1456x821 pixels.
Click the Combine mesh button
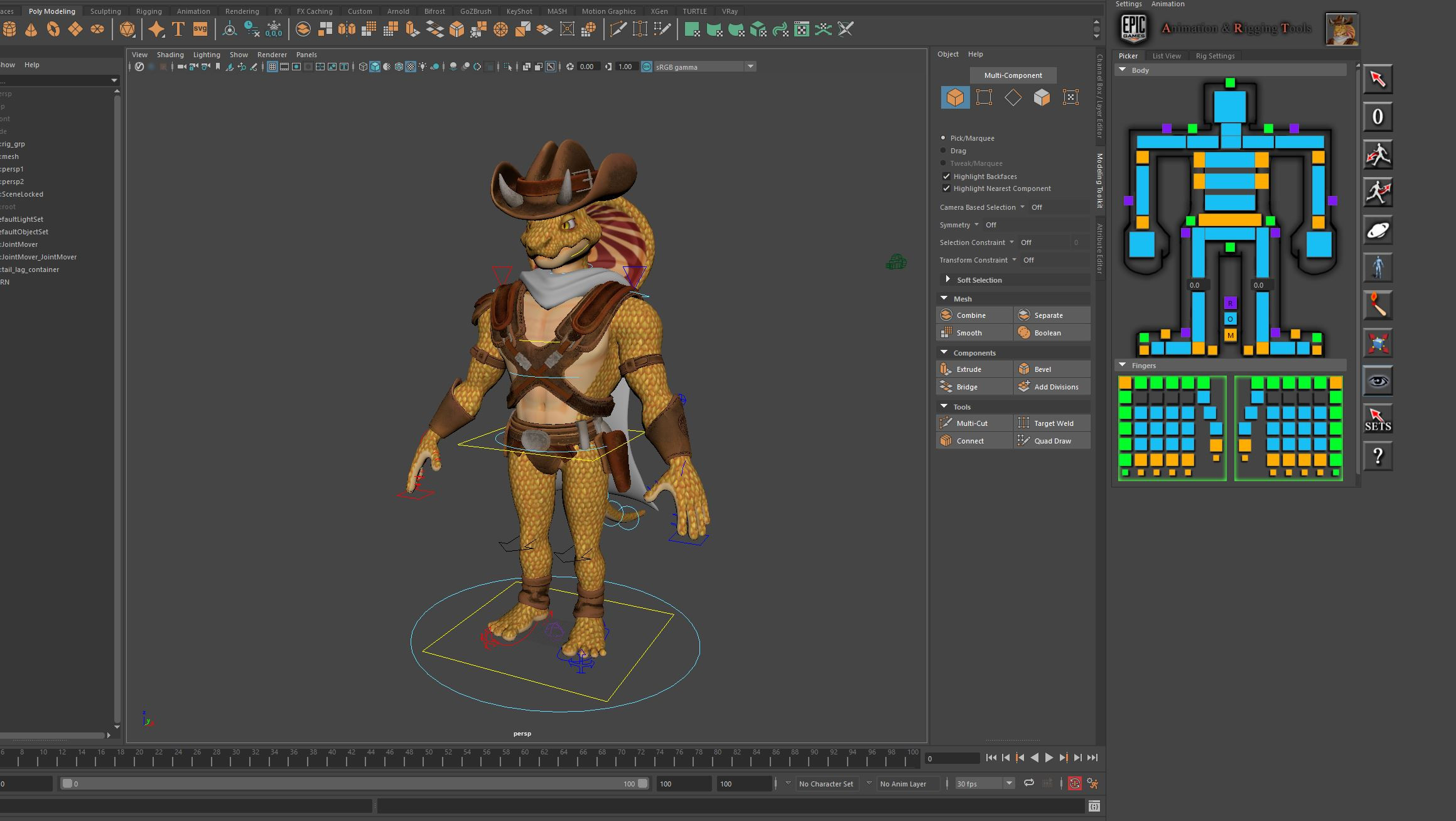click(974, 315)
